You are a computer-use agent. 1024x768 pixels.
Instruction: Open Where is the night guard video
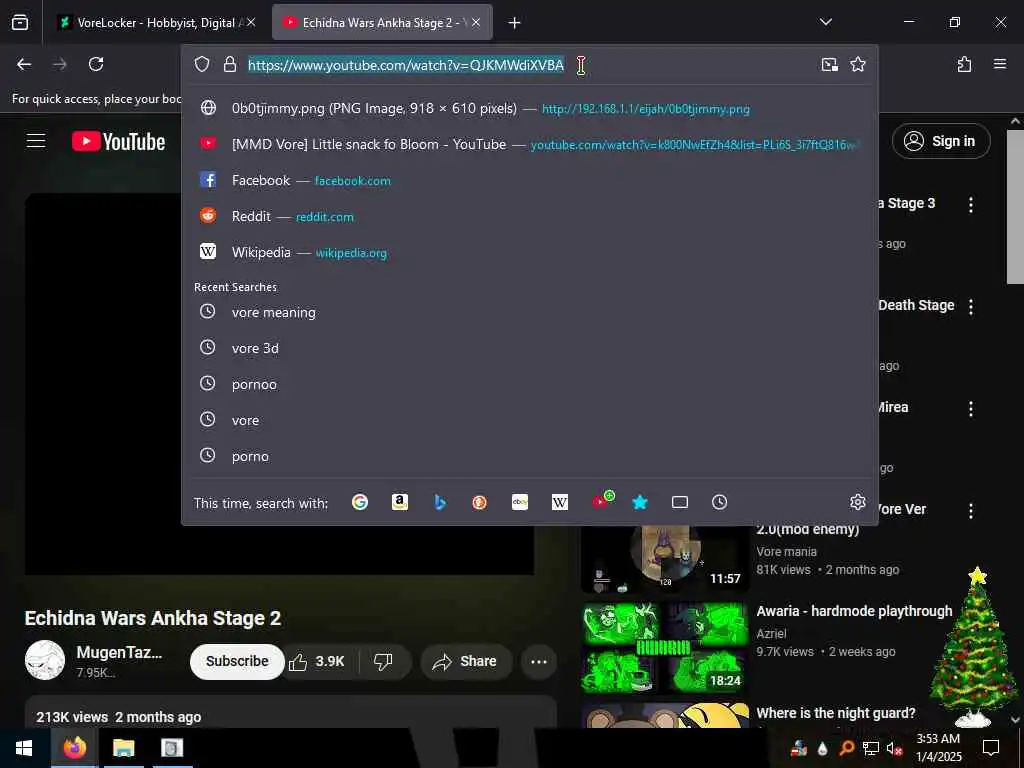click(x=835, y=713)
